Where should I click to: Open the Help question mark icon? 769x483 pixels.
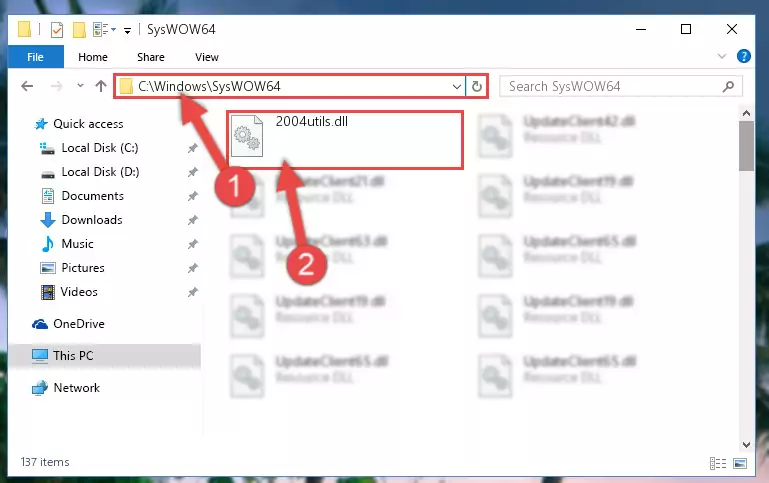click(x=743, y=56)
